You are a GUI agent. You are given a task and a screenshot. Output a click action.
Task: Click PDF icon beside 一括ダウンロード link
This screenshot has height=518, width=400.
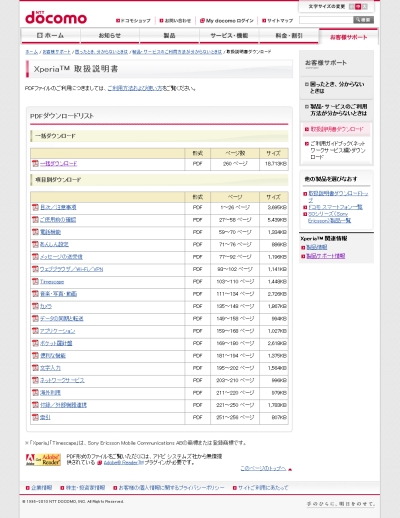click(x=35, y=163)
